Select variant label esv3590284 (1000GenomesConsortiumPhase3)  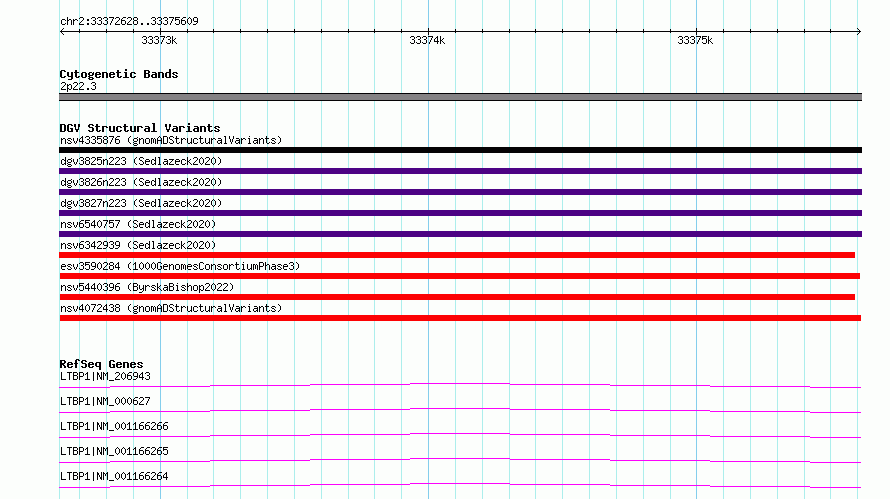click(x=180, y=266)
